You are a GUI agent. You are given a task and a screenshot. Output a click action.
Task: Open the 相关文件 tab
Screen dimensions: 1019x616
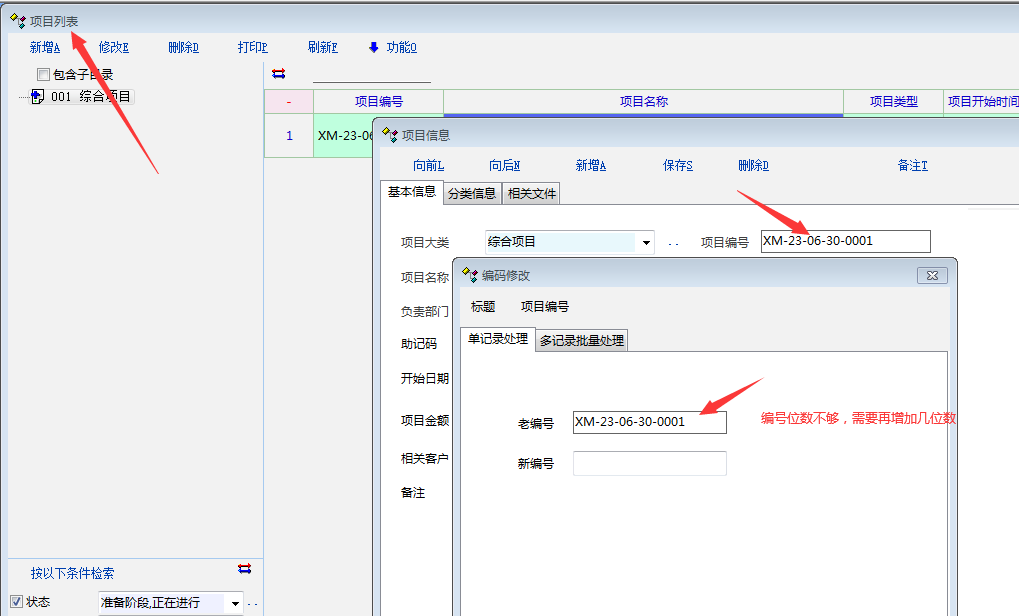(x=532, y=194)
